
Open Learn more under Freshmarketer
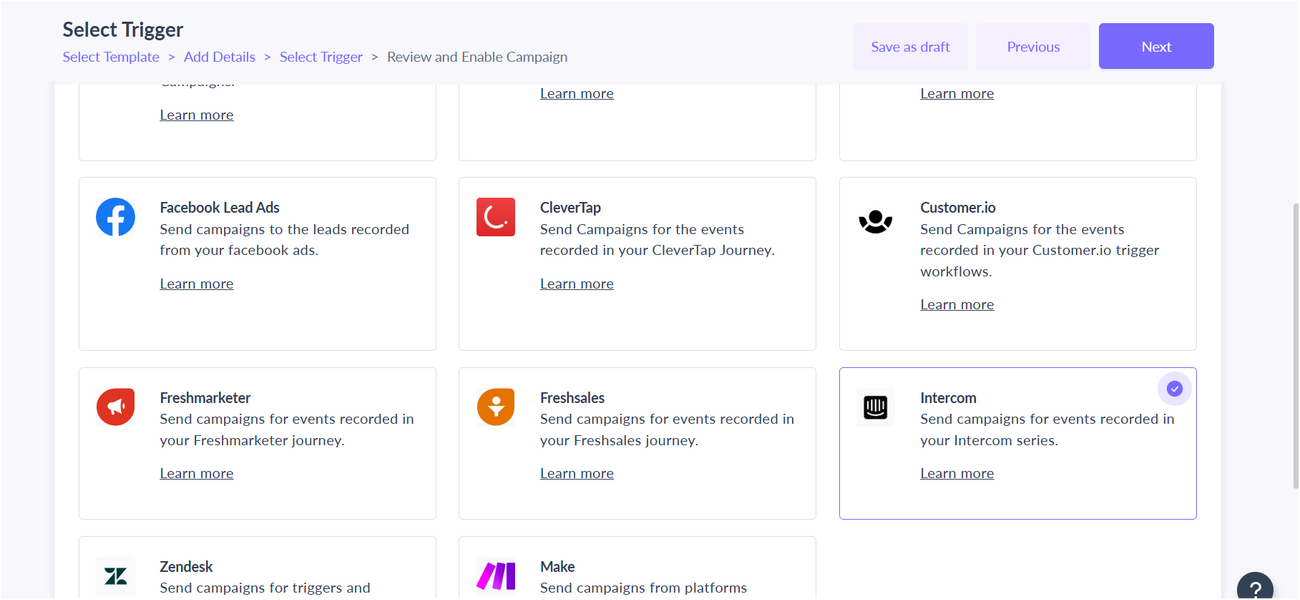coord(197,474)
